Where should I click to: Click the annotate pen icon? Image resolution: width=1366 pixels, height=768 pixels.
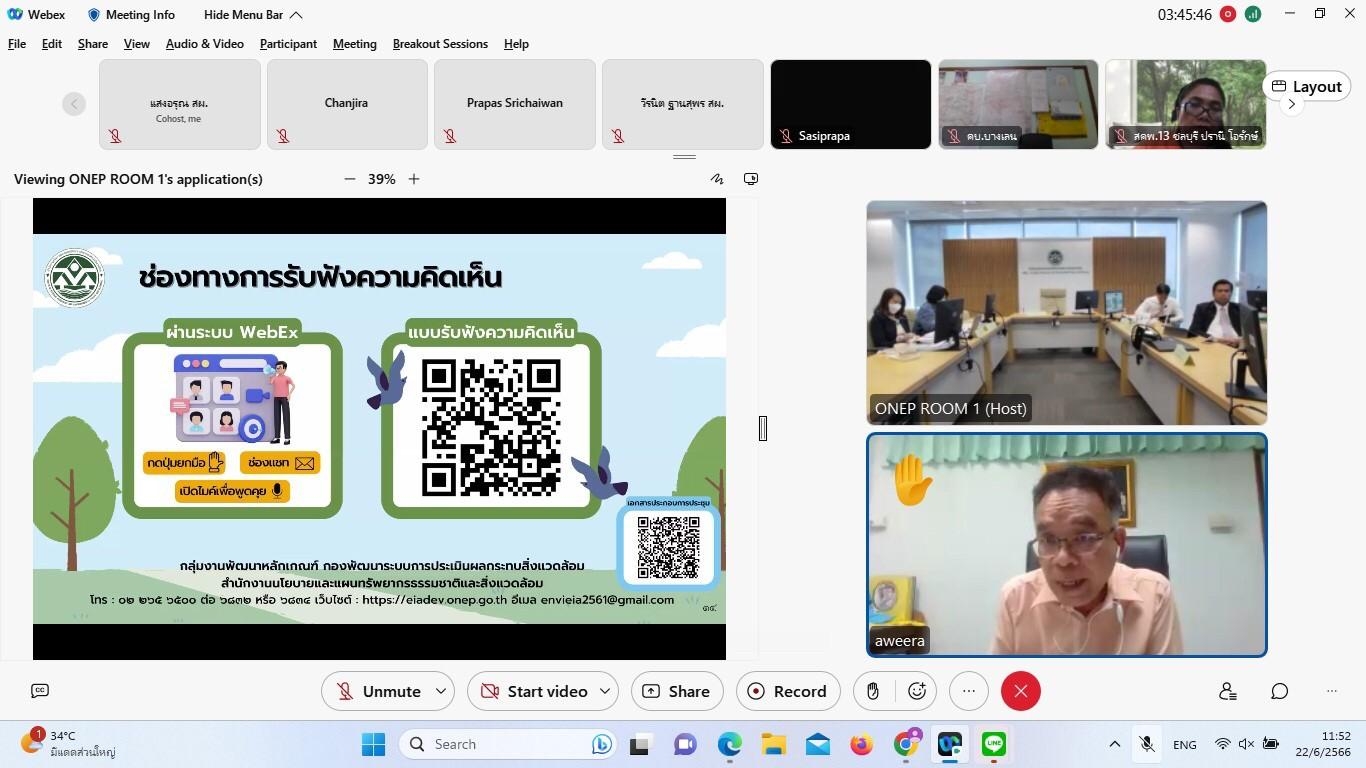pyautogui.click(x=717, y=179)
